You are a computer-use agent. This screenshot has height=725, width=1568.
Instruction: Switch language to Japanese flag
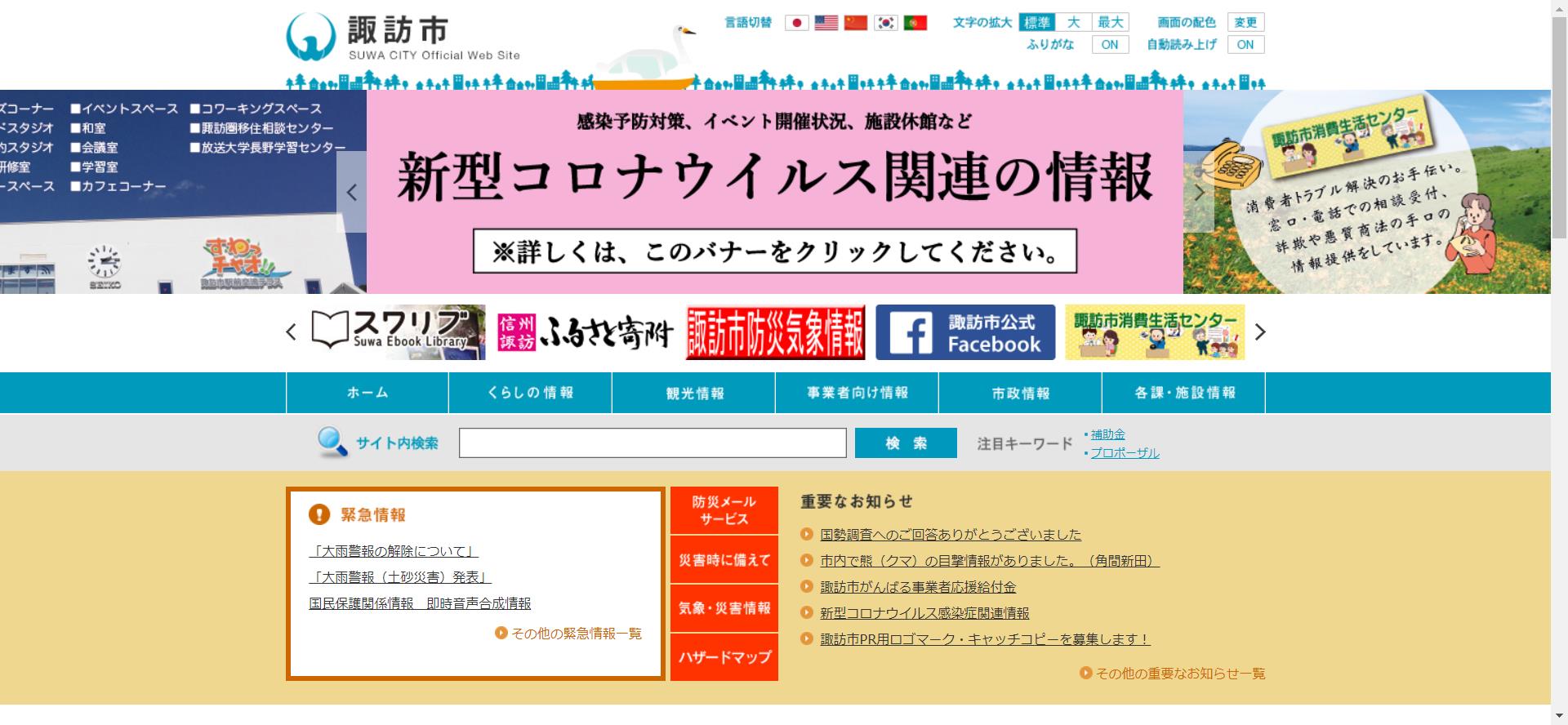pyautogui.click(x=796, y=23)
